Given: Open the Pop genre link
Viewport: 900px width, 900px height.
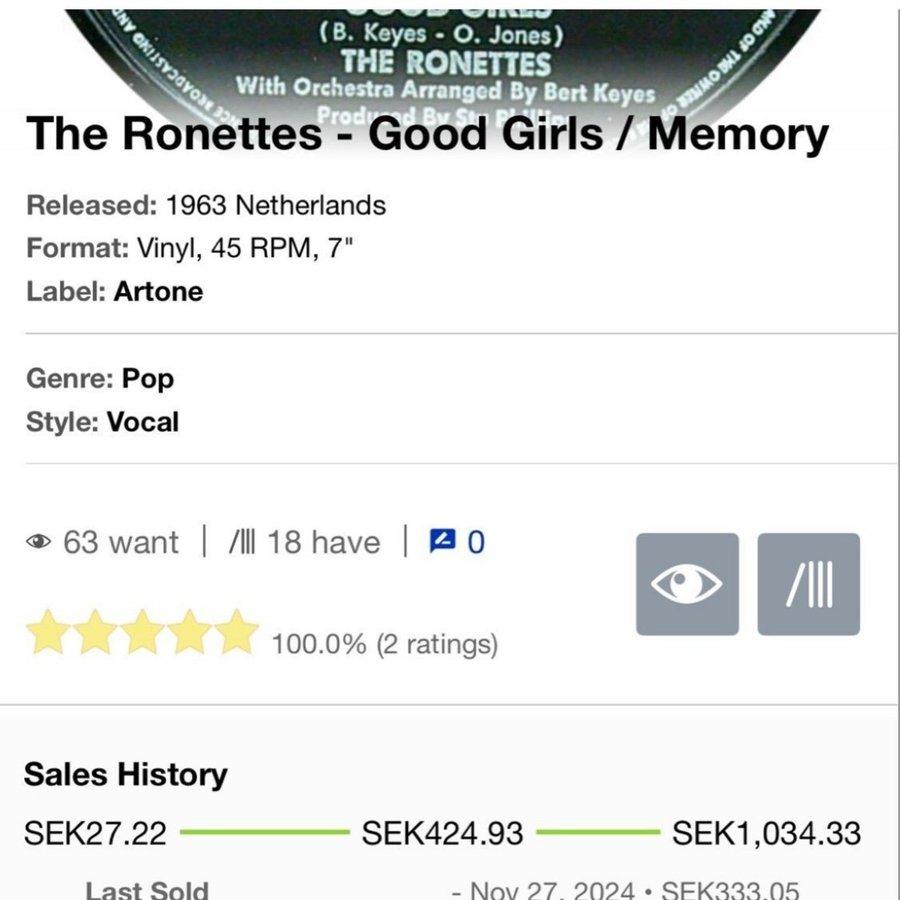Looking at the screenshot, I should coord(148,378).
